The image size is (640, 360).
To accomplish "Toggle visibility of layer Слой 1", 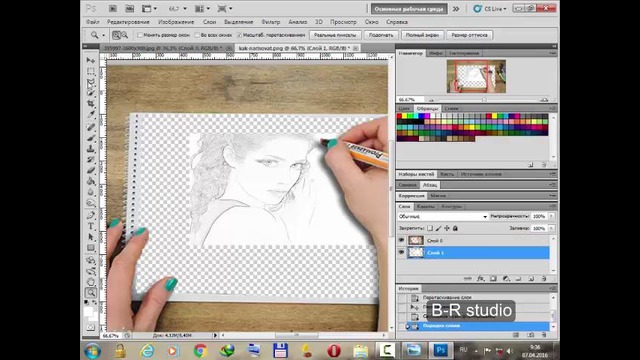I will (401, 253).
